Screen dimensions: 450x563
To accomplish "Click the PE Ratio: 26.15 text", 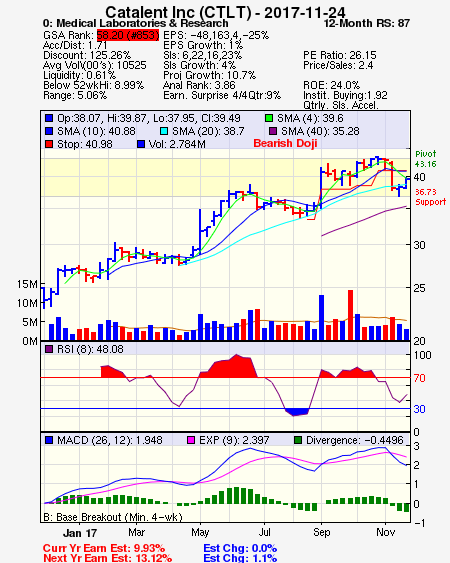I will click(340, 55).
